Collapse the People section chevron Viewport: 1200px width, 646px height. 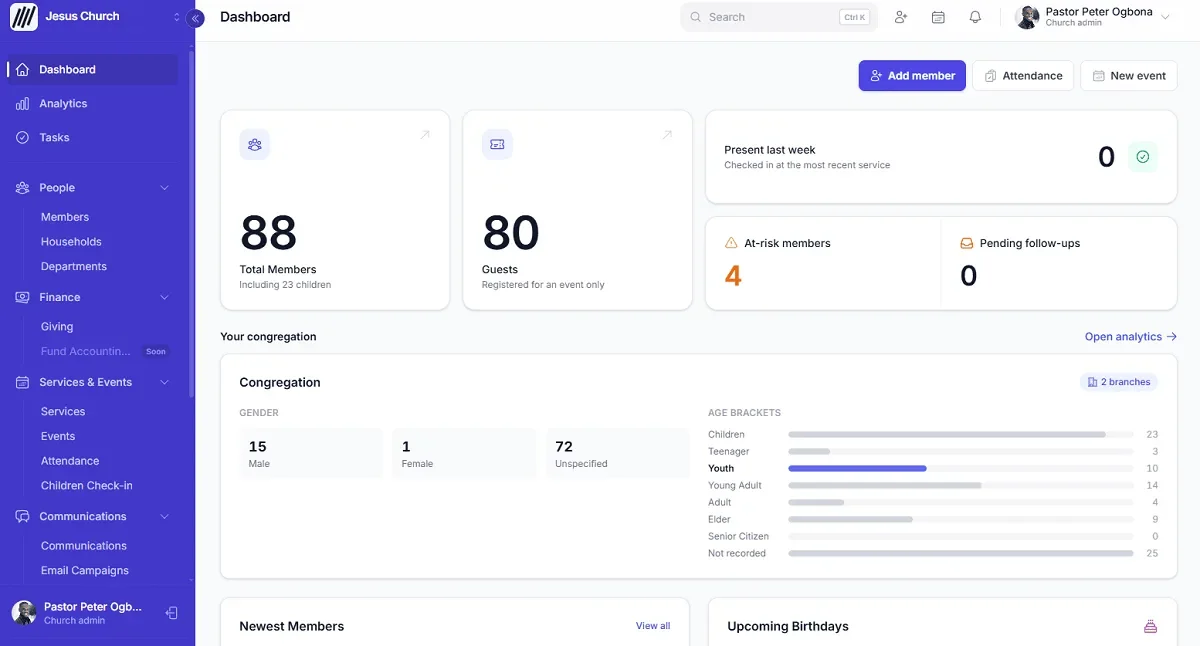tap(165, 188)
